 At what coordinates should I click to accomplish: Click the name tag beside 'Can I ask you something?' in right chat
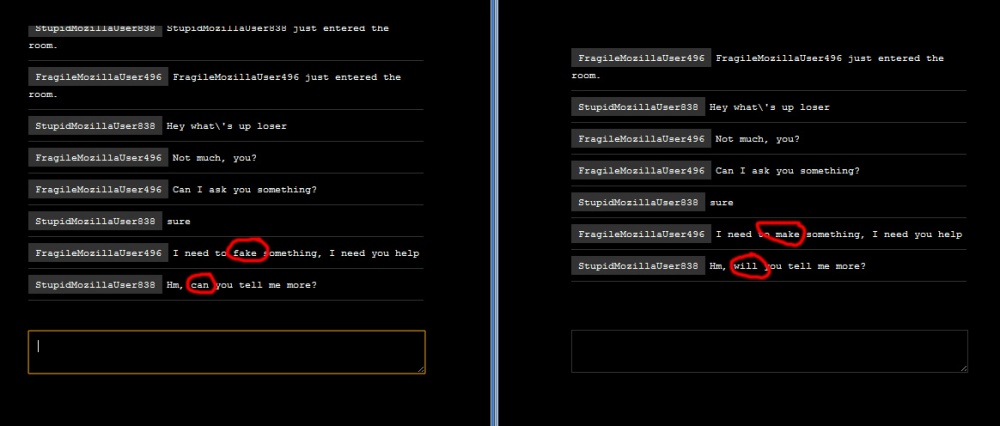point(641,170)
